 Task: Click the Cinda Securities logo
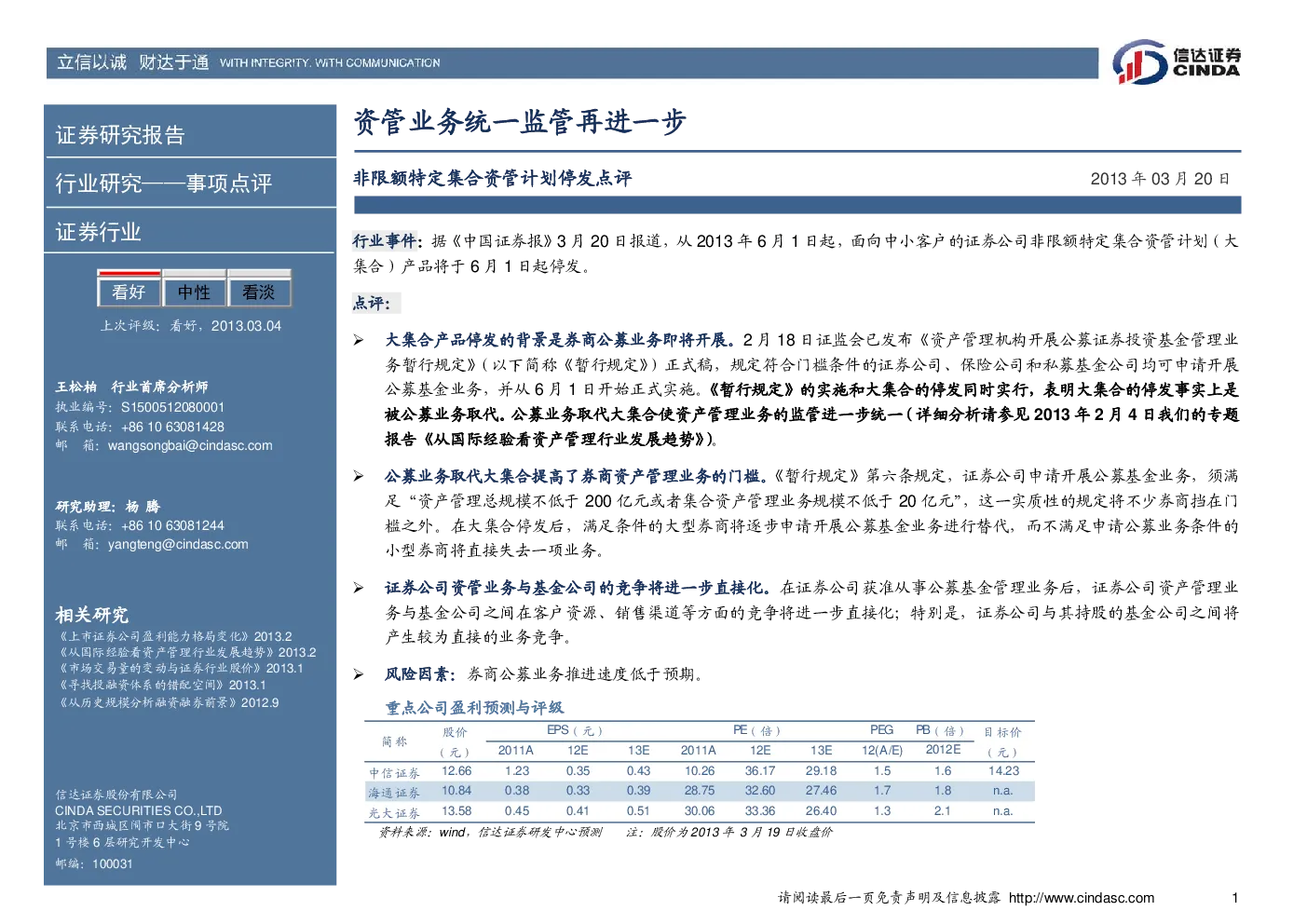[1178, 62]
